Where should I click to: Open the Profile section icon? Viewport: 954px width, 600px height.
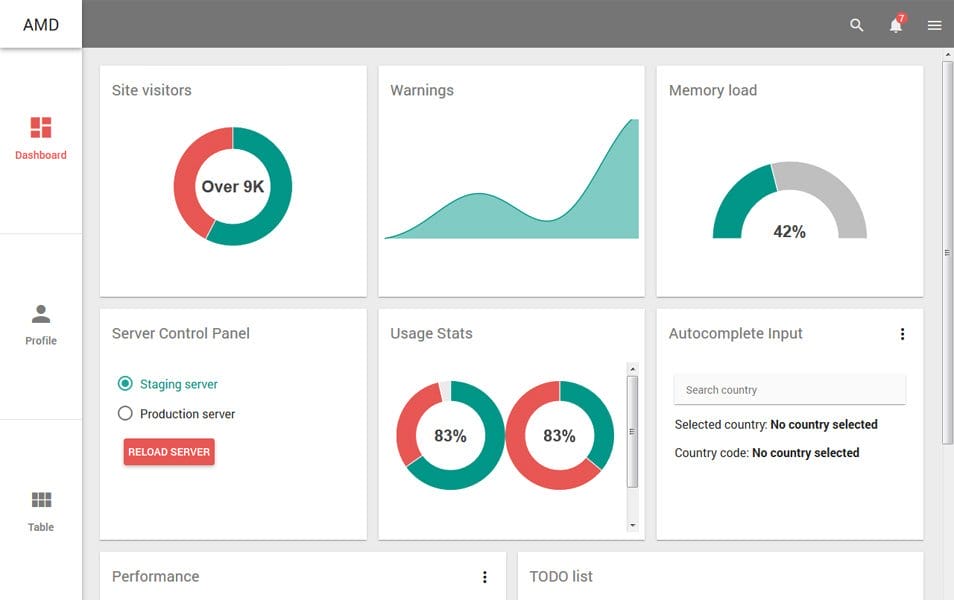41,312
